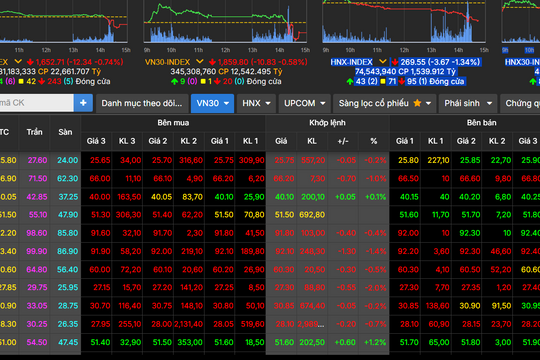Viewport: 540px width, 360px height.
Task: Click the +1.2% percent value
Action: coord(375,342)
